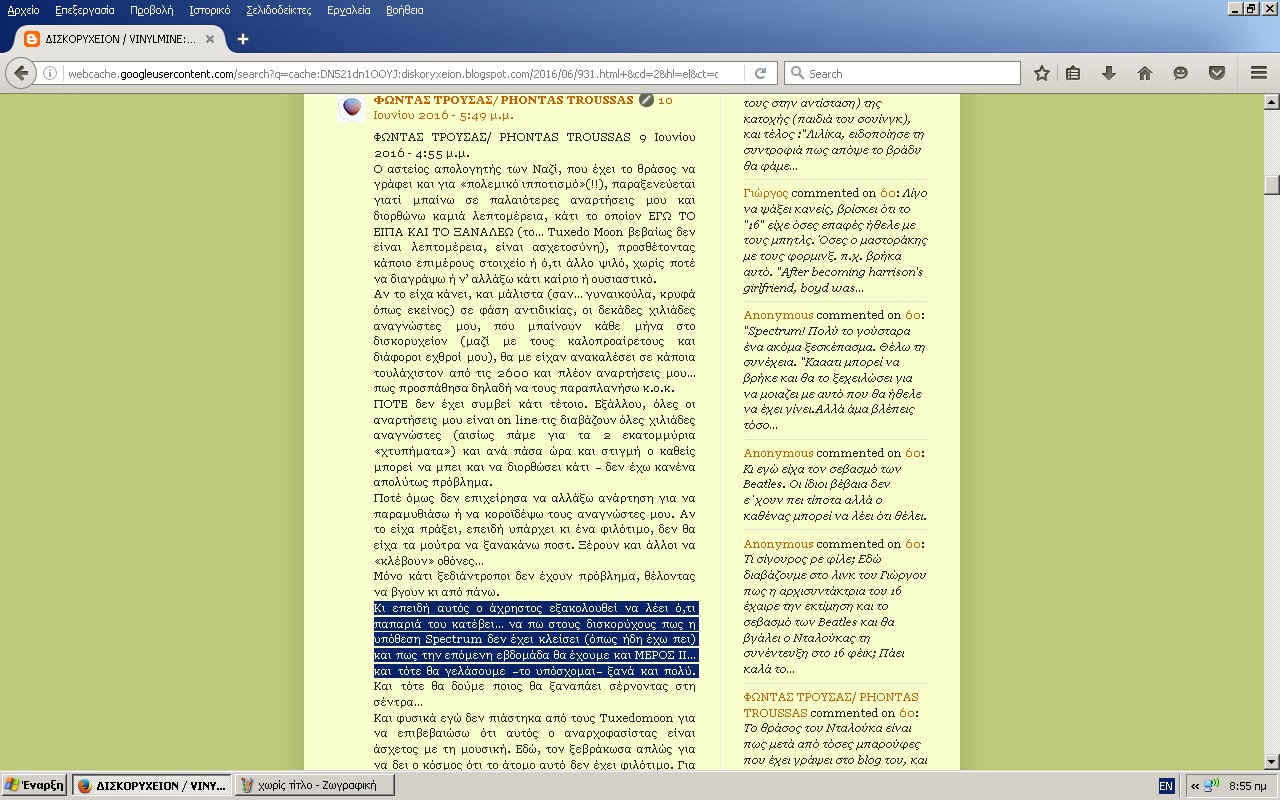
Task: Open Anonymous link above the Spectrum! comment
Action: (x=778, y=315)
